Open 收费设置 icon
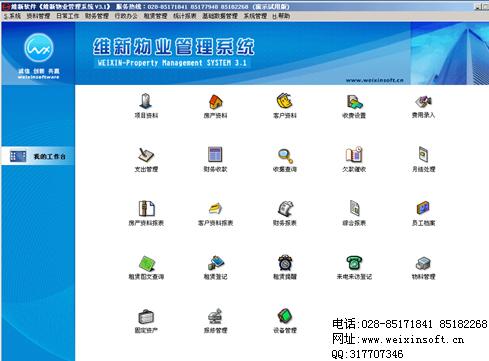The image size is (489, 361). click(354, 102)
